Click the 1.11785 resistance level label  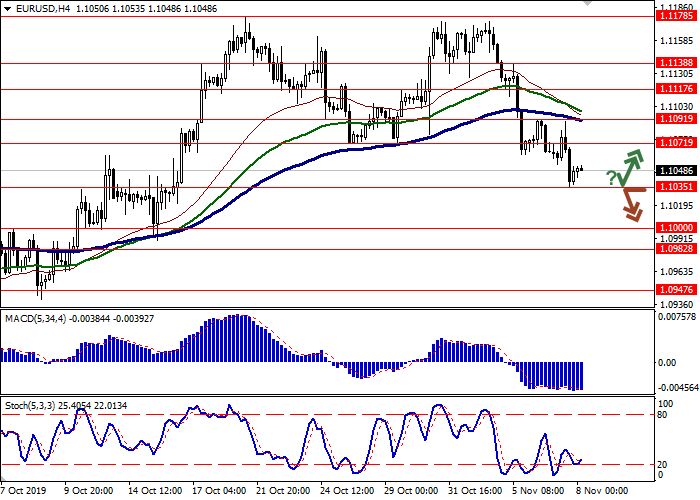[675, 16]
